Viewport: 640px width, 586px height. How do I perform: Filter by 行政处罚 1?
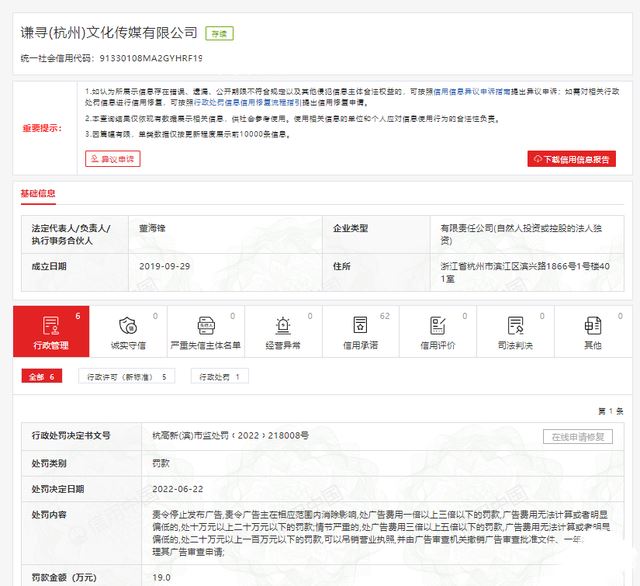[220, 377]
